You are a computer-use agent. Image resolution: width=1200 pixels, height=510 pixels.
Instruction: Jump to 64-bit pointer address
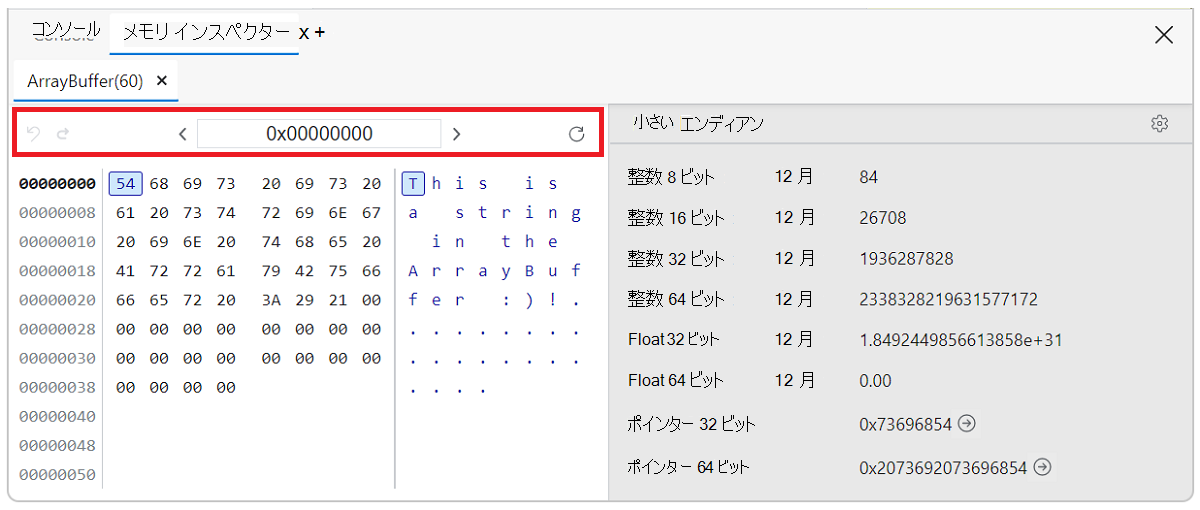click(1042, 467)
